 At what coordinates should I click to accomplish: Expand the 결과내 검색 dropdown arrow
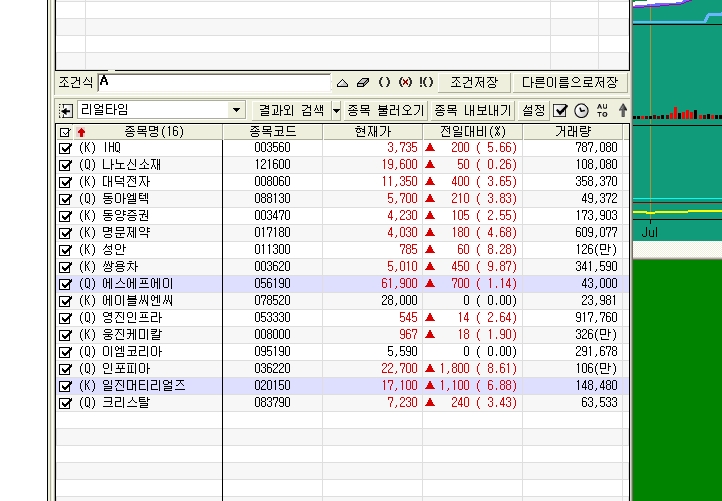point(336,110)
